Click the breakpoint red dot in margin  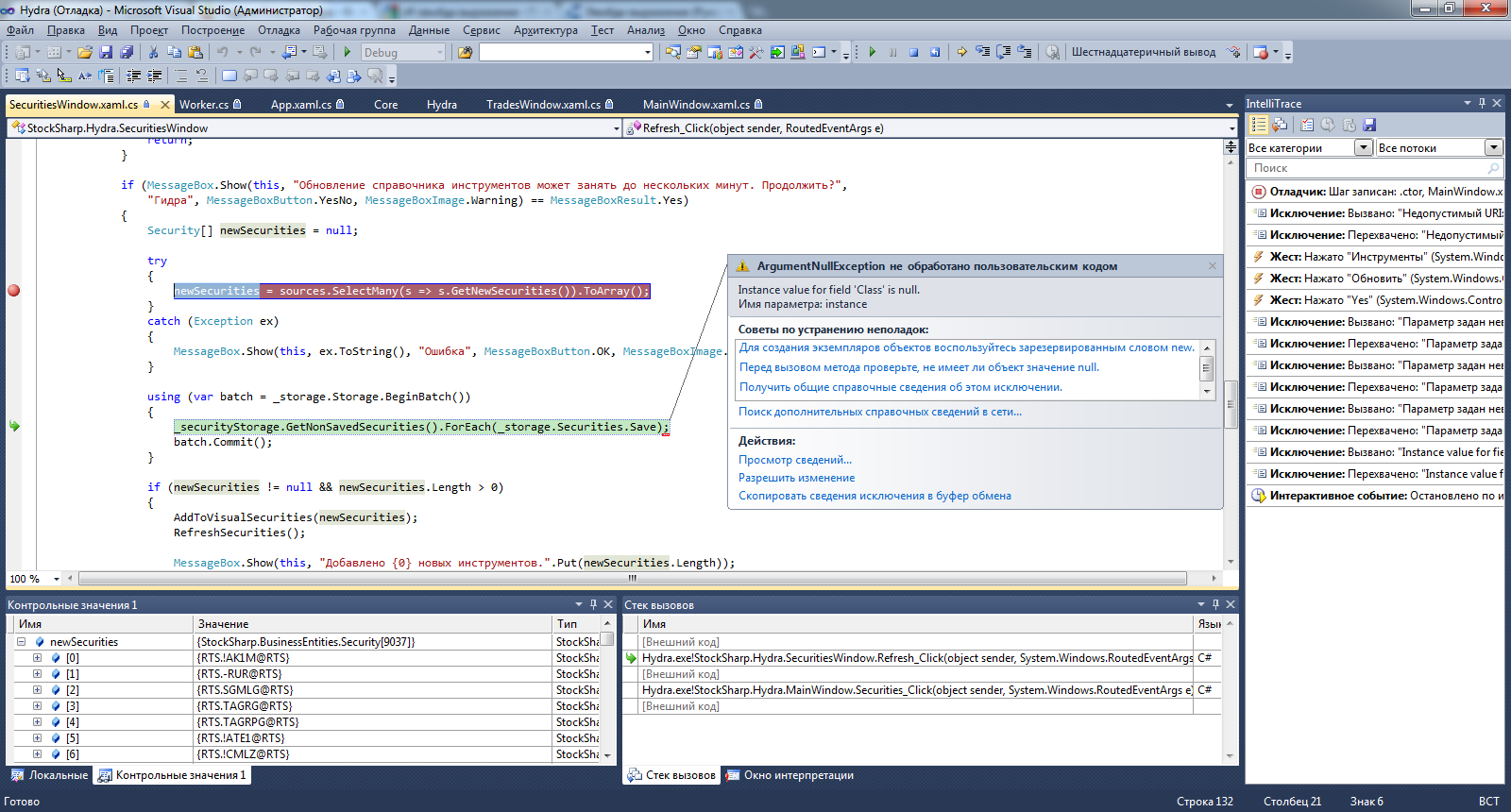point(13,291)
